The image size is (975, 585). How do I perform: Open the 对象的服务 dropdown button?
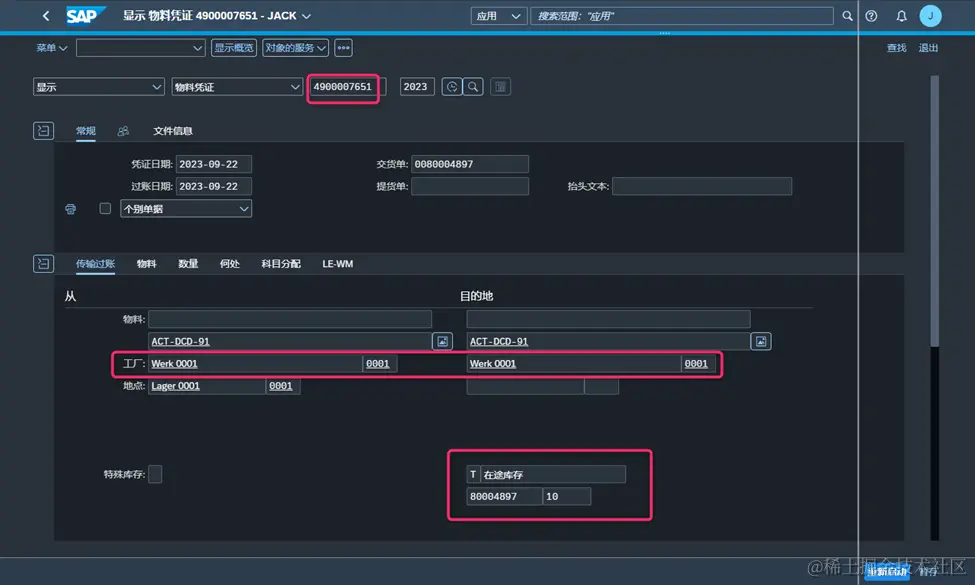click(x=295, y=48)
